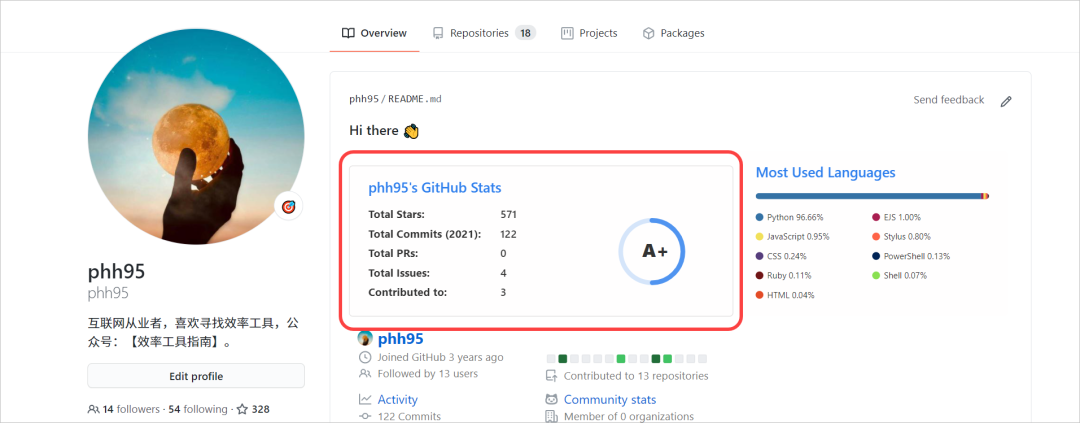The height and width of the screenshot is (423, 1080).
Task: Click the Ruby 0.11% language entry
Action: coord(783,276)
